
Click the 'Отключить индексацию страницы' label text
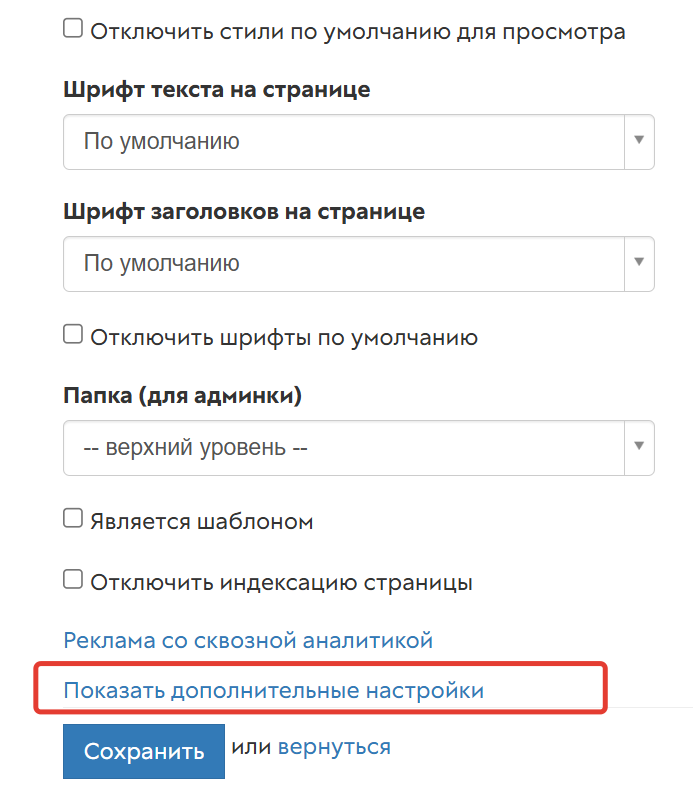click(x=281, y=581)
